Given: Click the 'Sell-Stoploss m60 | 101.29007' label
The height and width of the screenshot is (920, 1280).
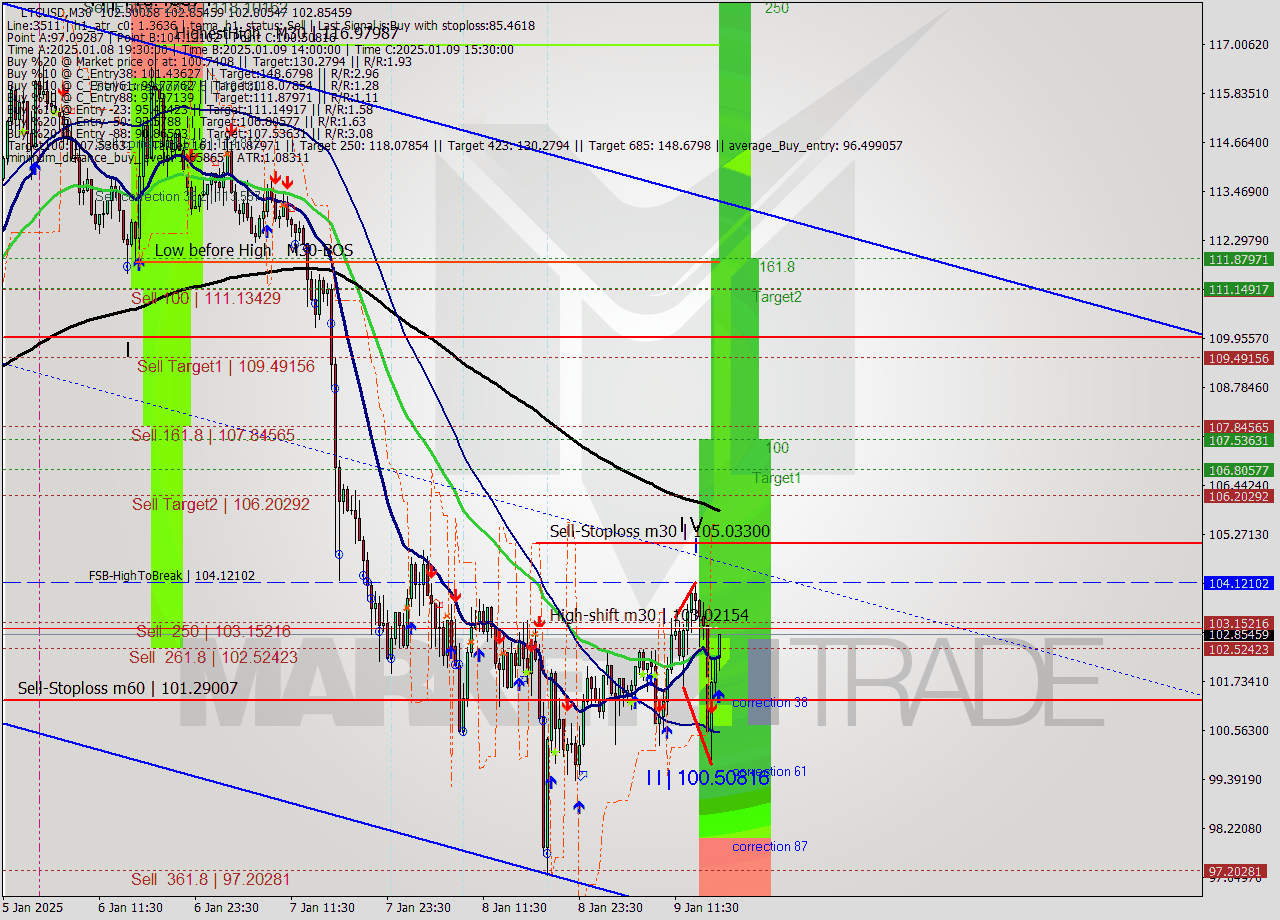Looking at the screenshot, I should 128,689.
